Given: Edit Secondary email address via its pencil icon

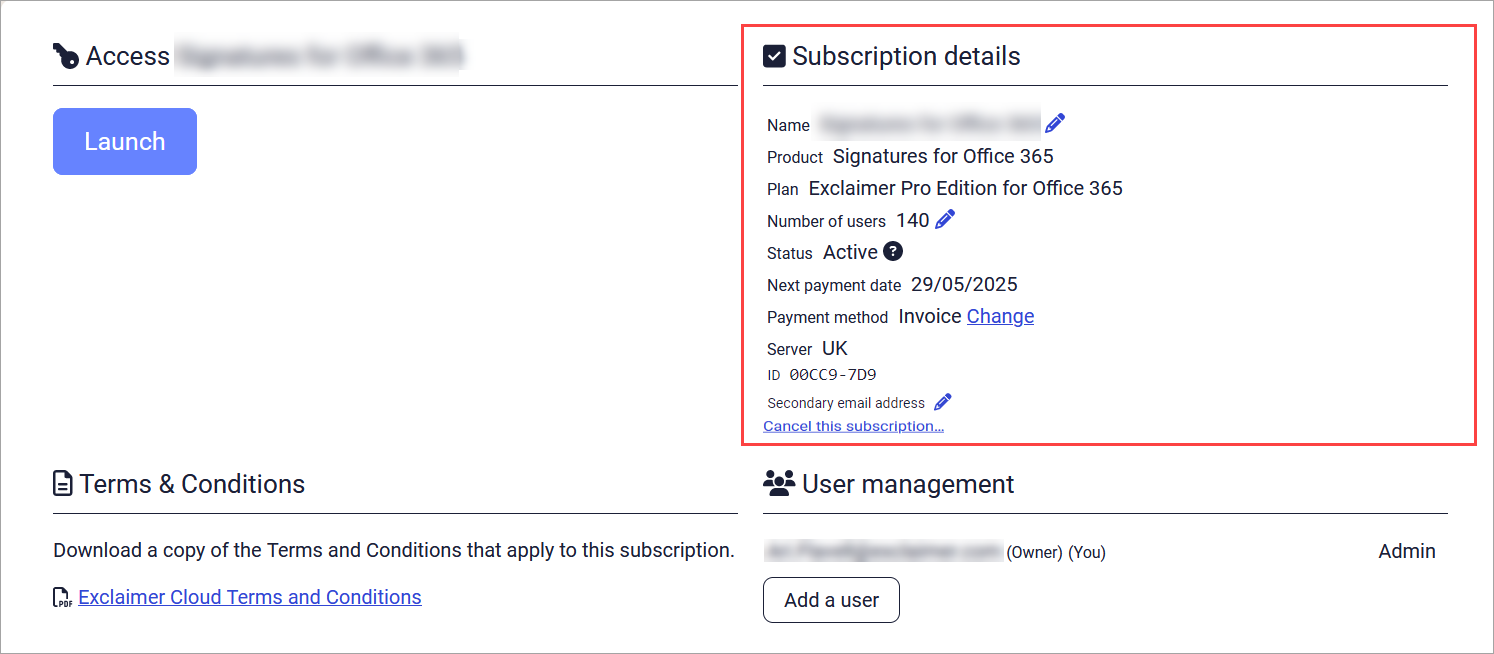Looking at the screenshot, I should point(941,401).
